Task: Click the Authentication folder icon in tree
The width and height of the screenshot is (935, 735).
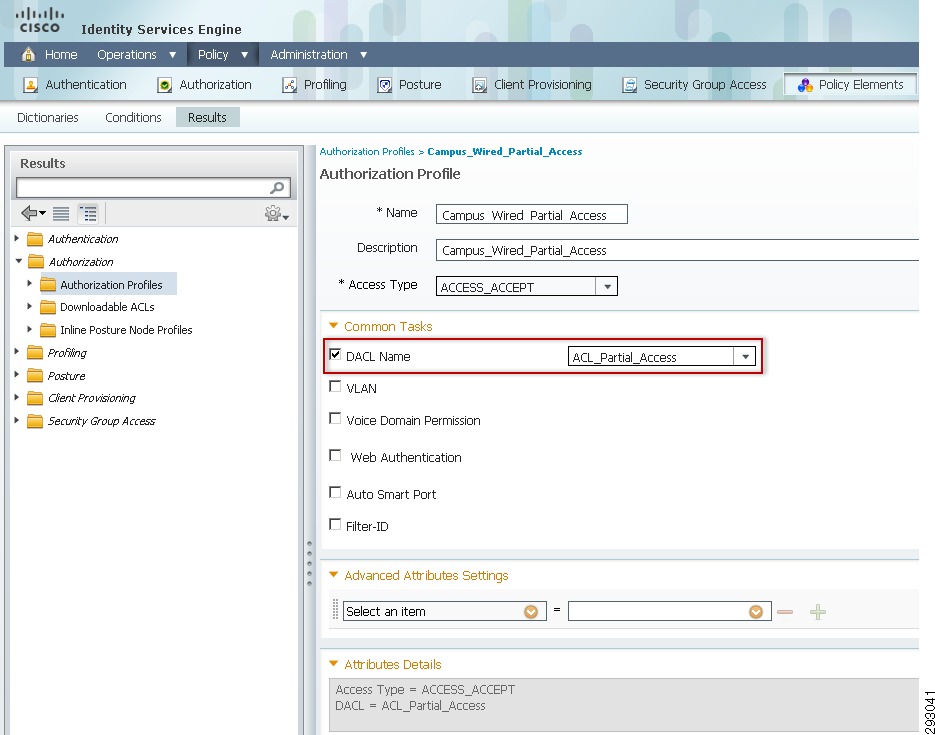Action: pyautogui.click(x=35, y=239)
